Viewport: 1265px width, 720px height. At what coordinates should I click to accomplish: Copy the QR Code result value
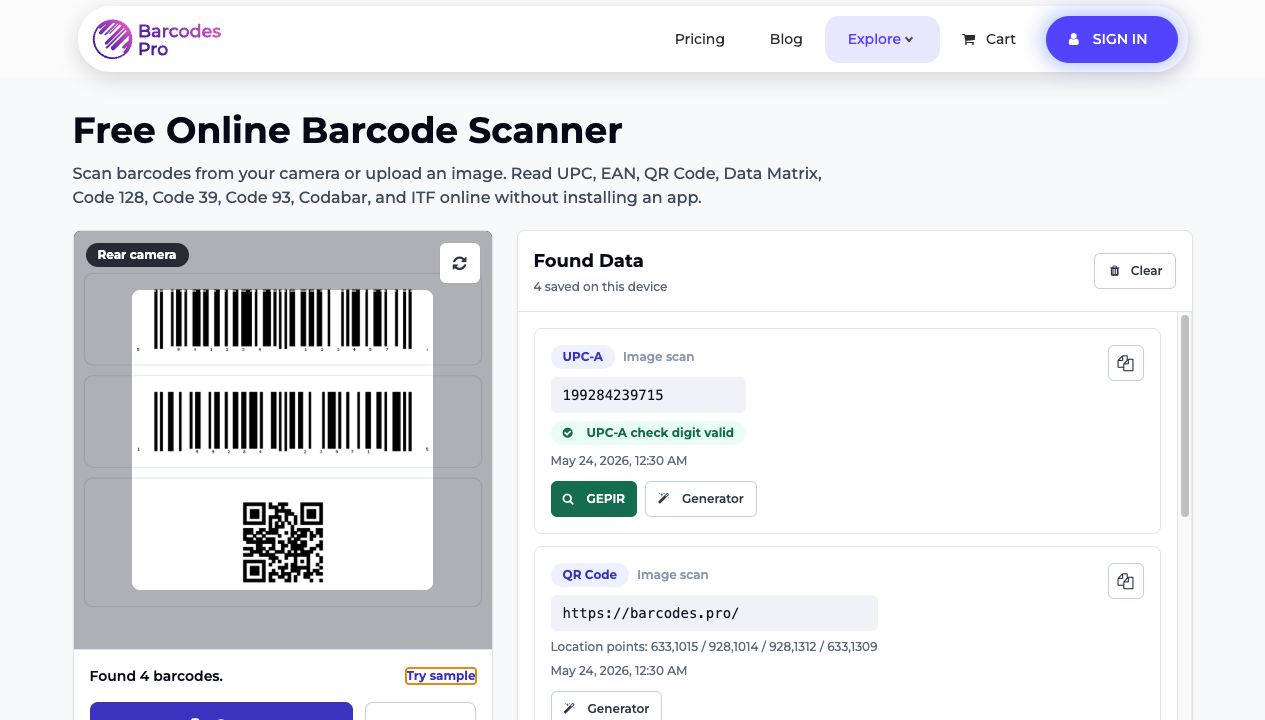coord(1126,581)
